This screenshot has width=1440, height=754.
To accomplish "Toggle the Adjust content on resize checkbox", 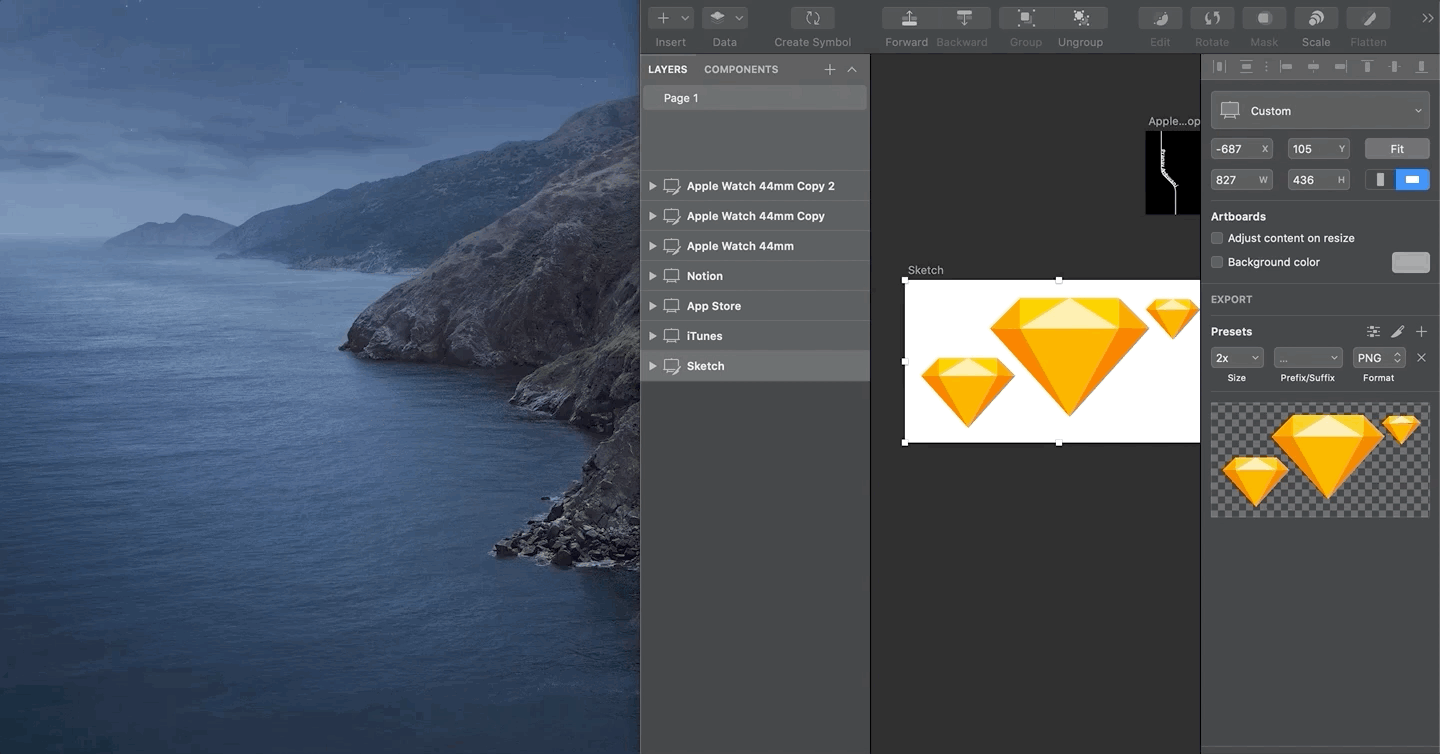I will (x=1217, y=238).
